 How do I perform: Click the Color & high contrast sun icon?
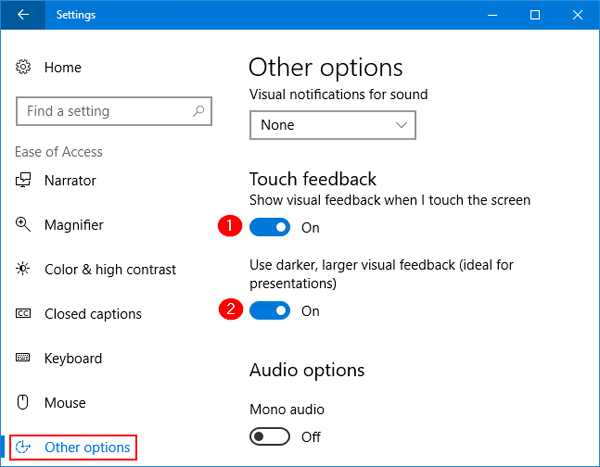click(24, 269)
